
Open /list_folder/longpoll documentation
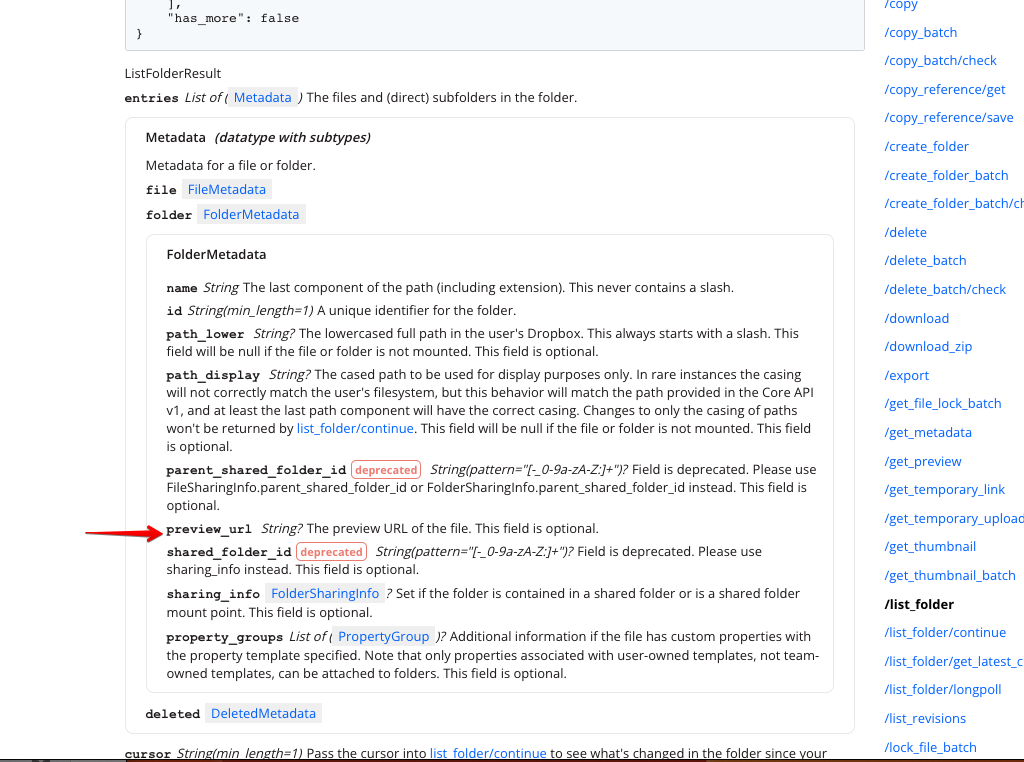click(943, 689)
